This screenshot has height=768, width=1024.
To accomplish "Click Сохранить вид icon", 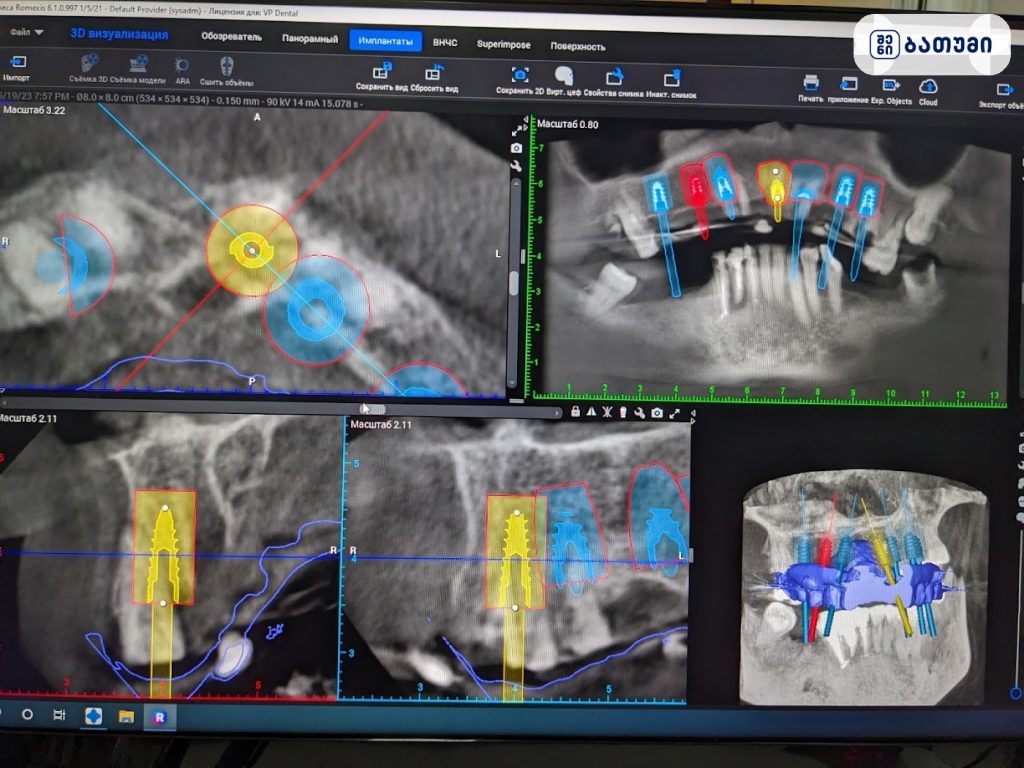I will pyautogui.click(x=382, y=71).
